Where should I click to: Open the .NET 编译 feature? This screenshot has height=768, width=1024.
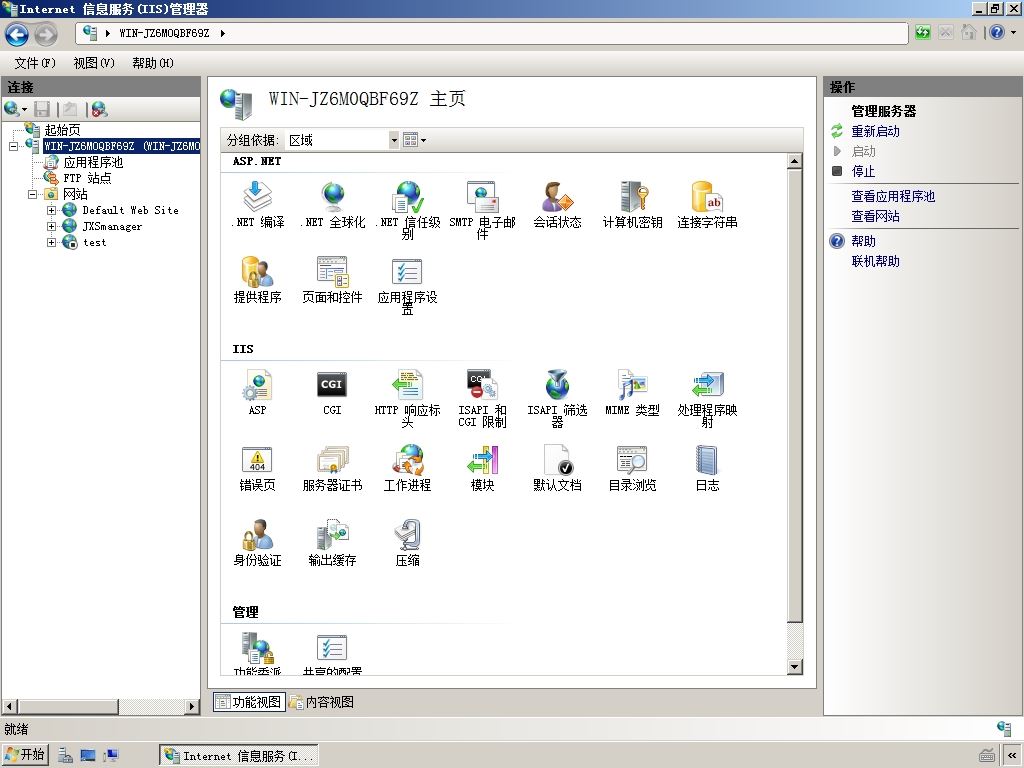coord(257,204)
